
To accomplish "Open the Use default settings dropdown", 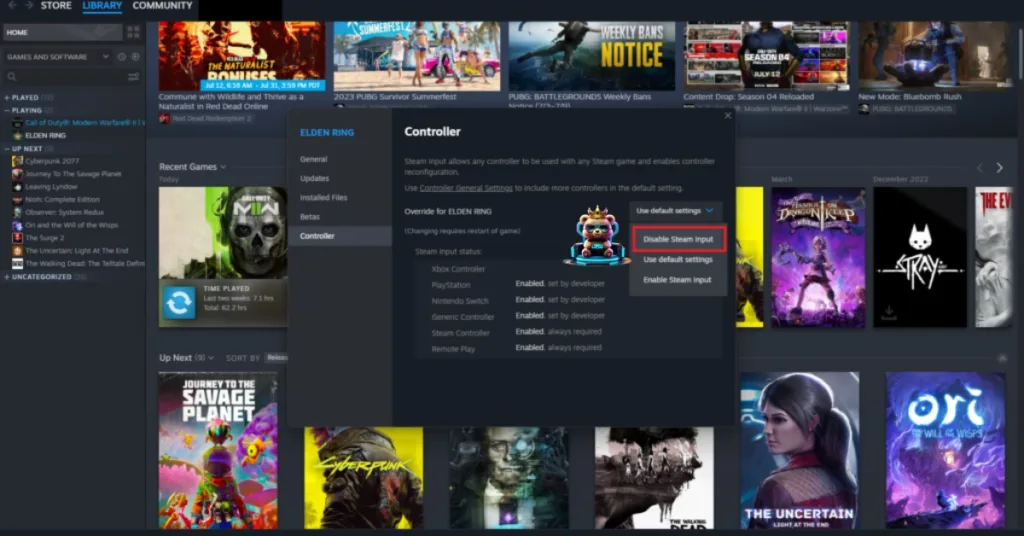I will tap(677, 210).
